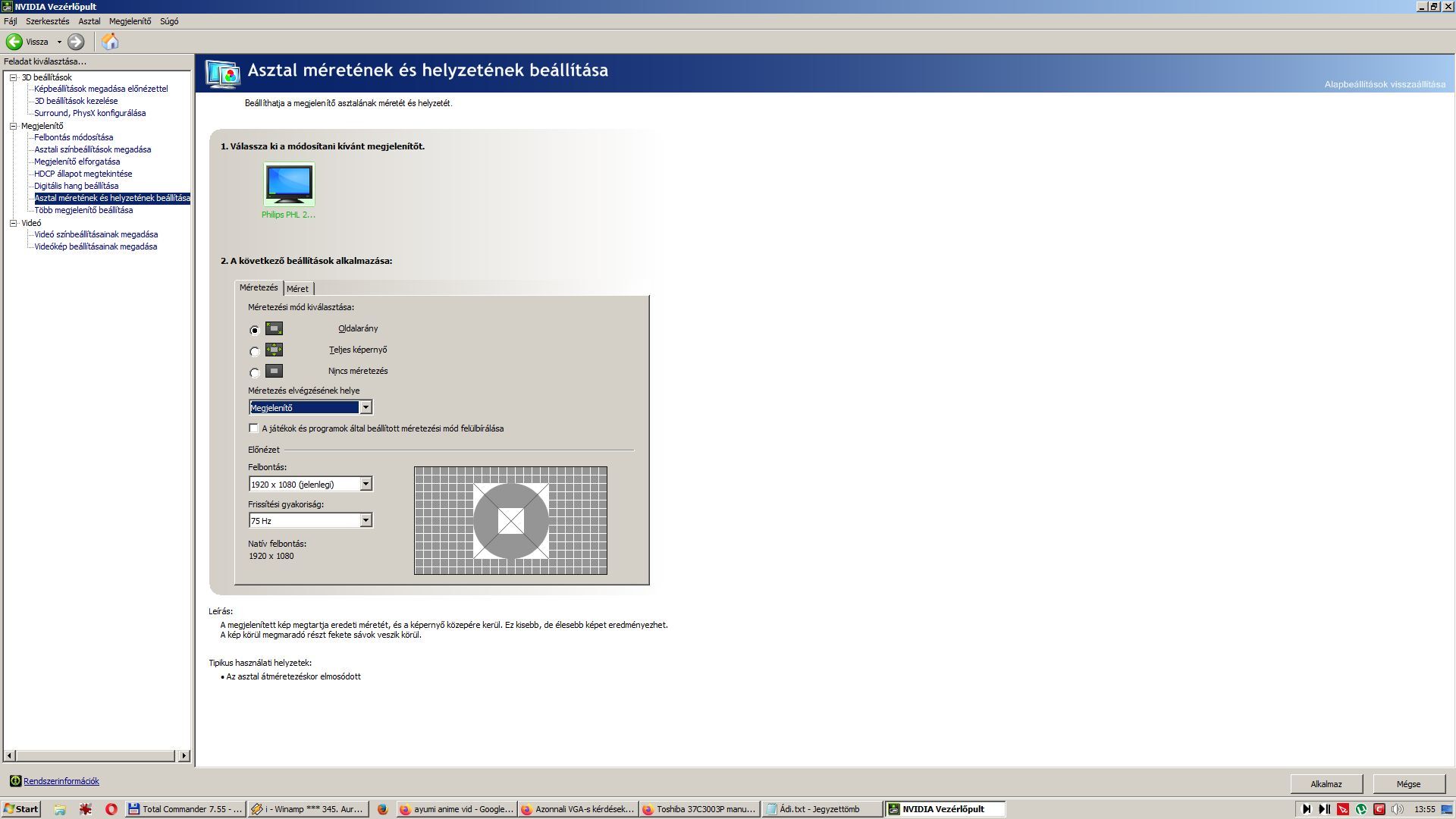The image size is (1456, 819).
Task: Click the Home icon in the toolbar
Action: click(x=110, y=42)
